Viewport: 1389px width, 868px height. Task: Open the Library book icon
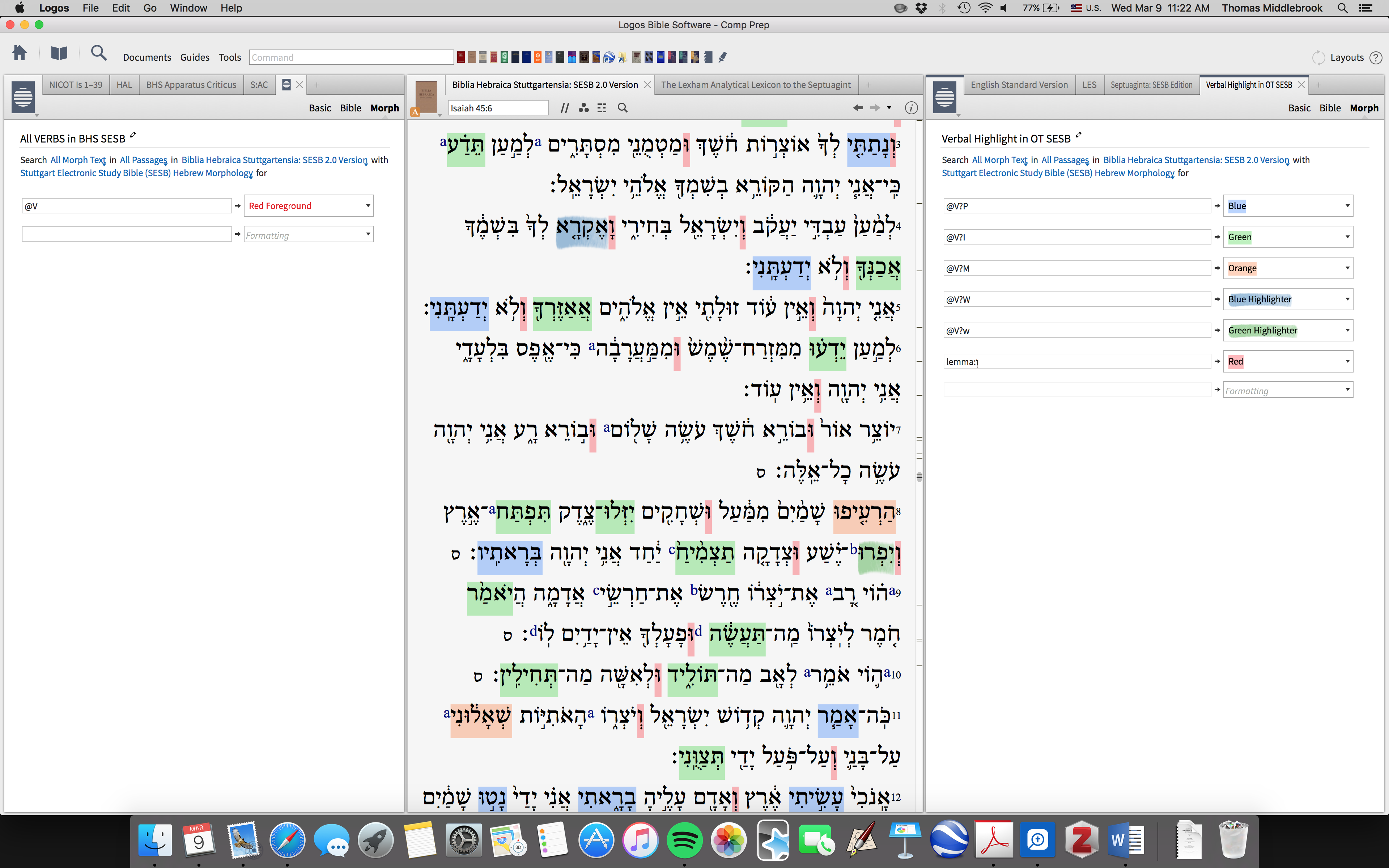59,54
